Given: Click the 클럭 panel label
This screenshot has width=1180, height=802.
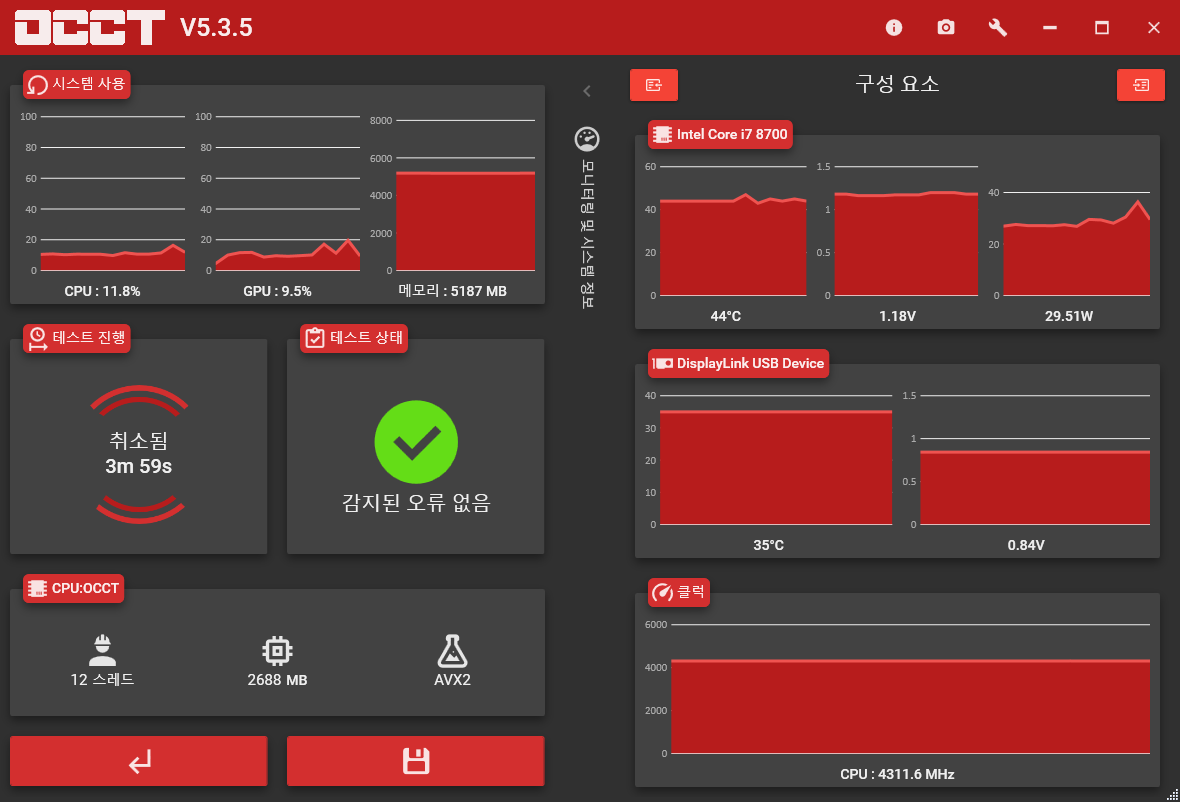Looking at the screenshot, I should pyautogui.click(x=679, y=592).
